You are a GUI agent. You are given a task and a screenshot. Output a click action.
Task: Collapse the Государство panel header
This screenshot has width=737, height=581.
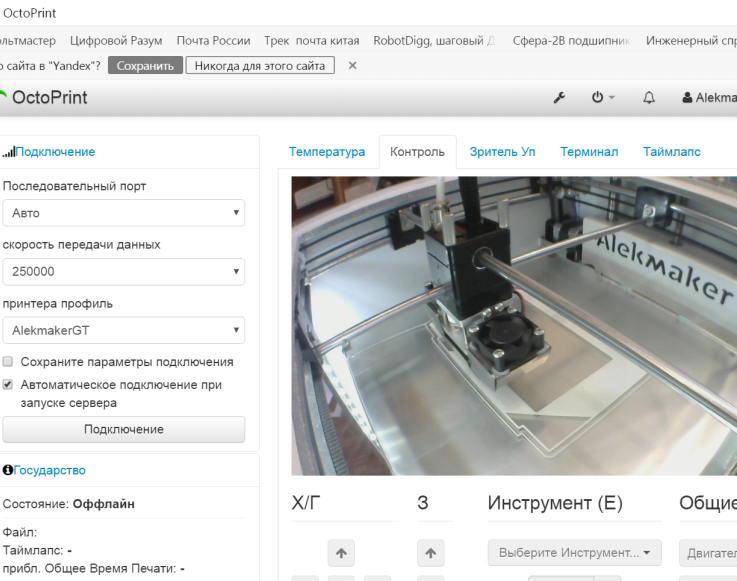tap(49, 470)
